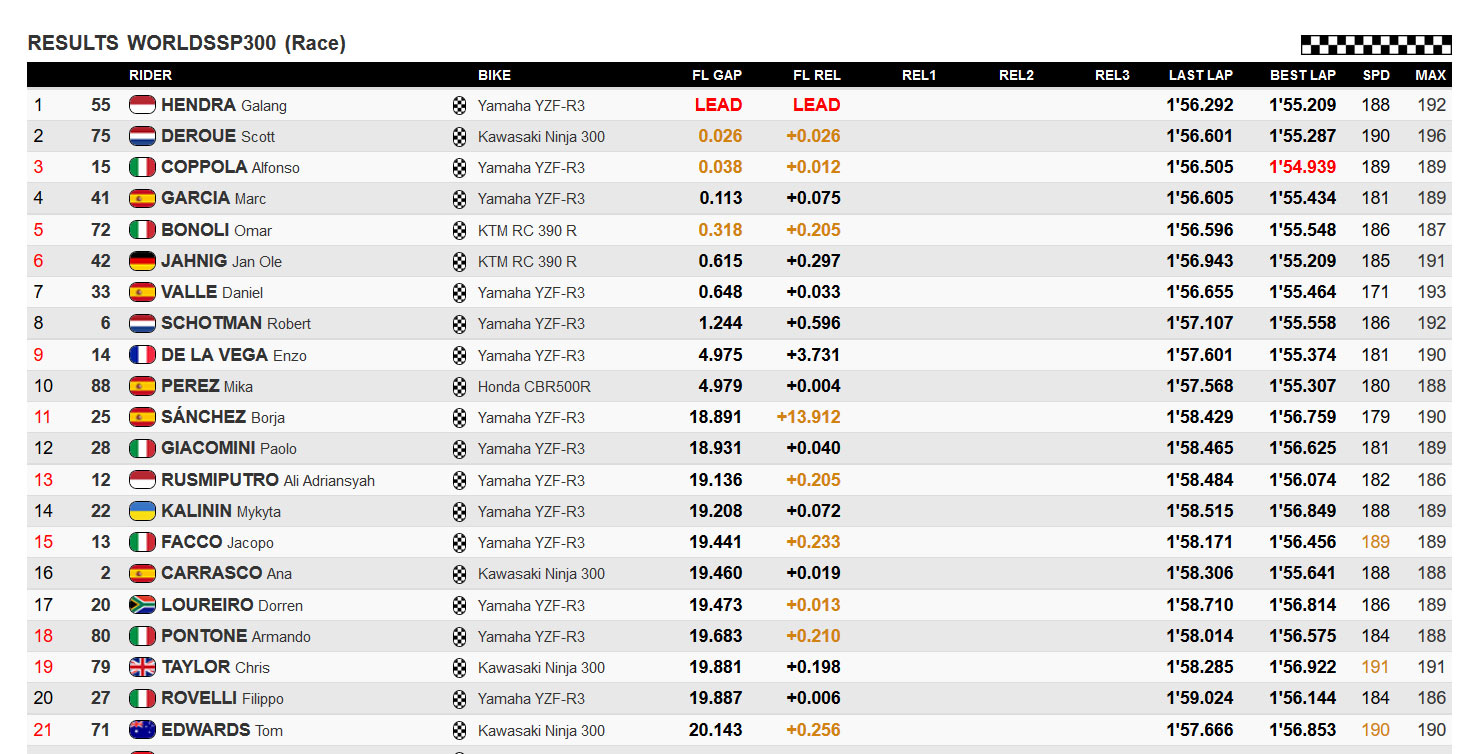Click the best lap time 1'56.922

1303,667
